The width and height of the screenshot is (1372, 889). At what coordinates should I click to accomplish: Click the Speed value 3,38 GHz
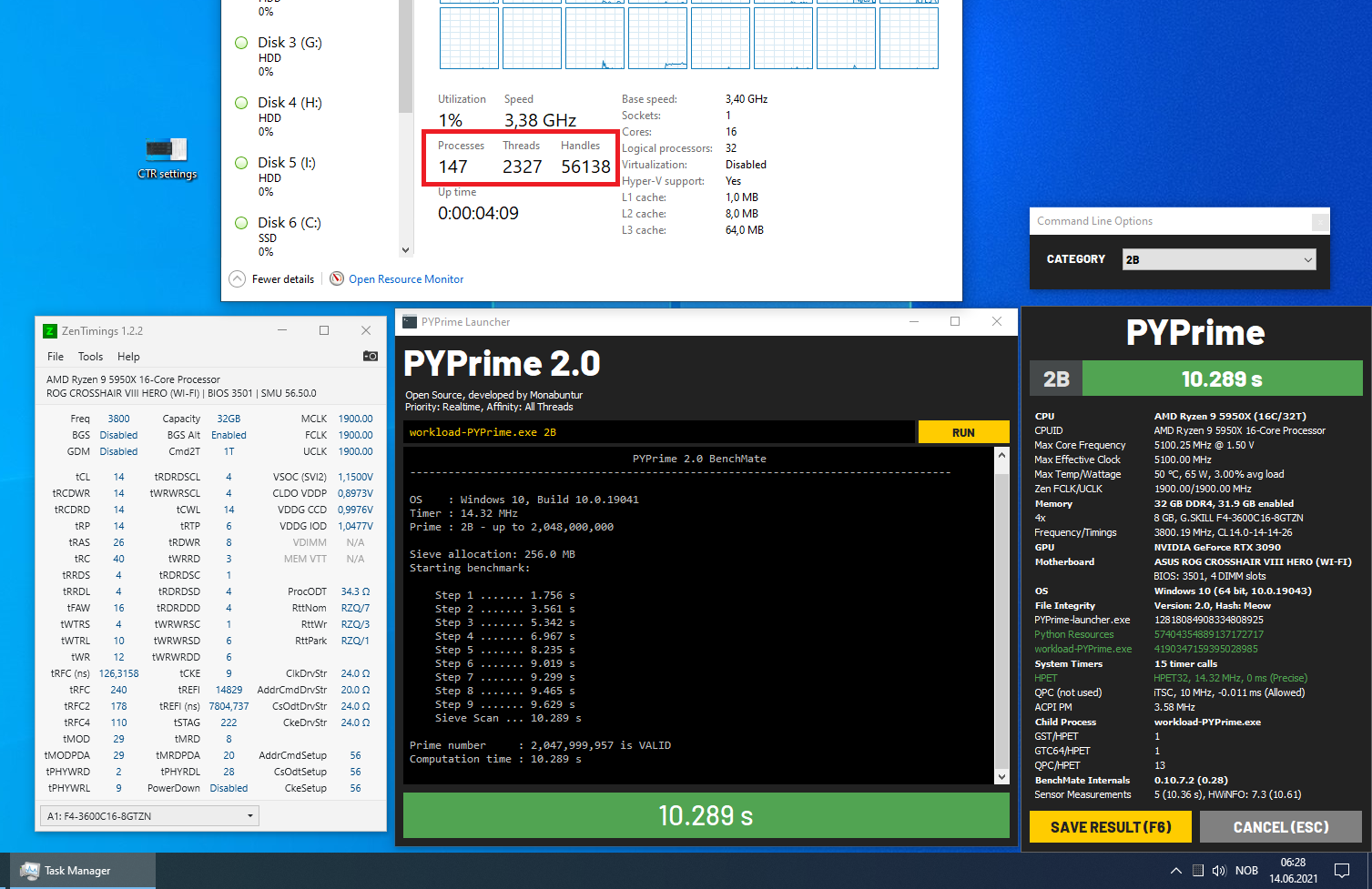(x=540, y=120)
